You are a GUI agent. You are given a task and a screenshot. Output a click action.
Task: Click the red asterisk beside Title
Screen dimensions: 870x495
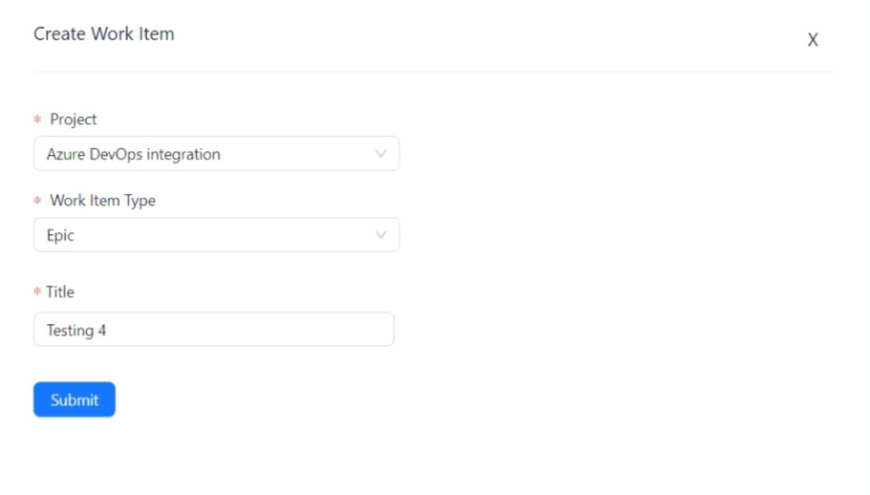[x=38, y=293]
